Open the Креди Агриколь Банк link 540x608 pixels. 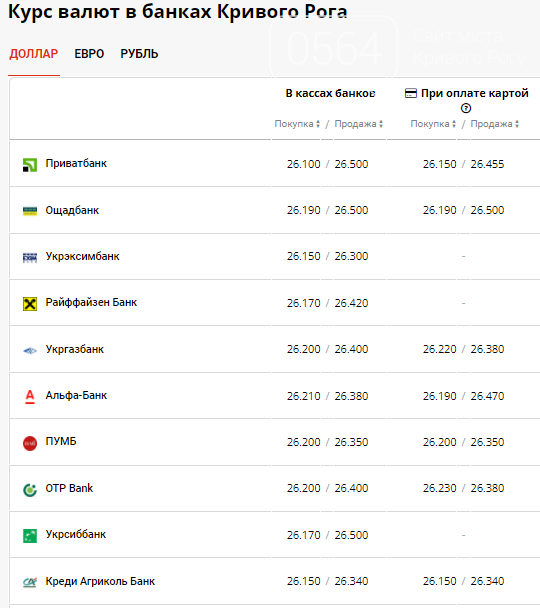(x=100, y=581)
